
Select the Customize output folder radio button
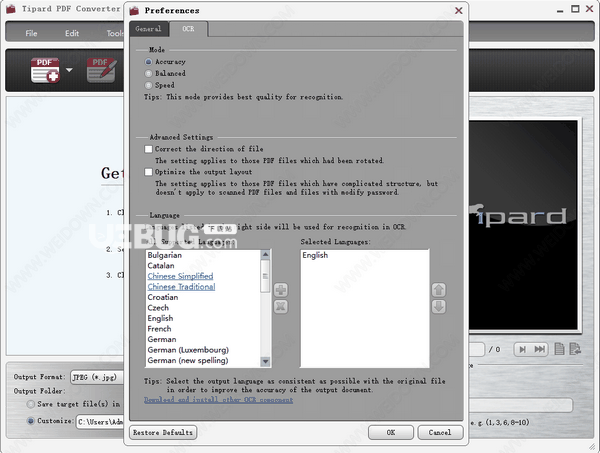click(31, 420)
